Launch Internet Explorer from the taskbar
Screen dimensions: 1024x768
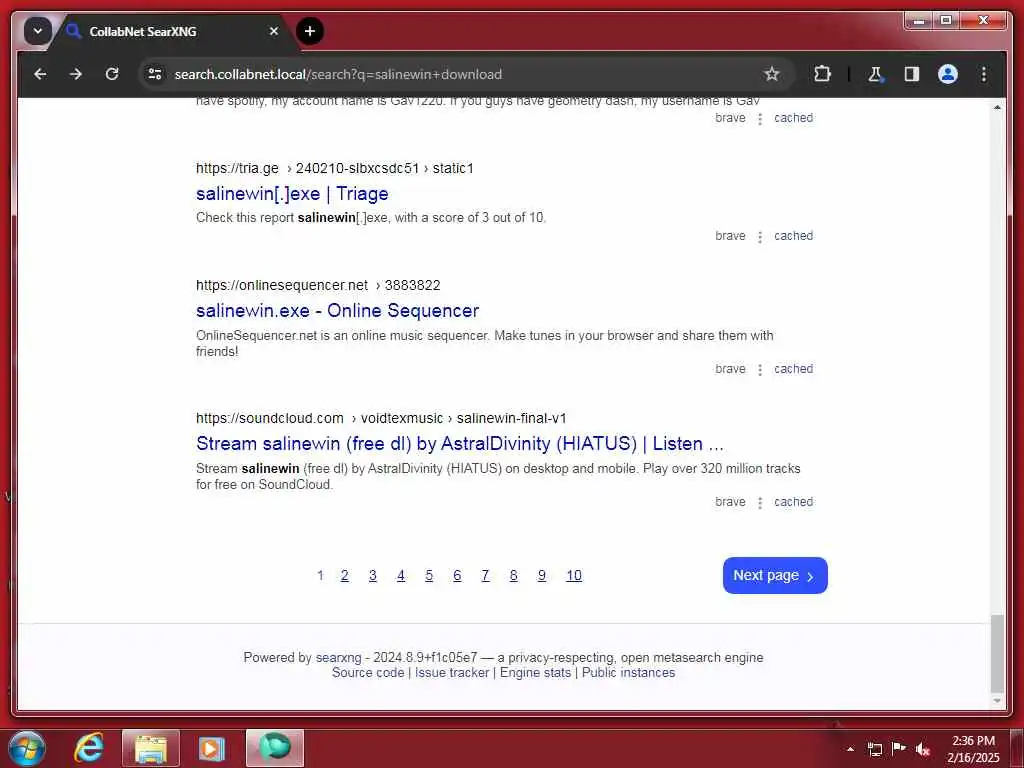(89, 748)
